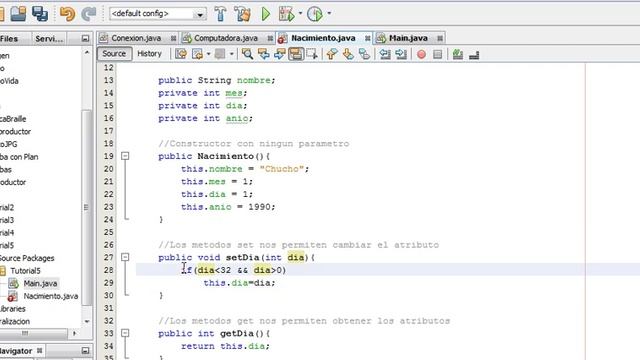Image resolution: width=640 pixels, height=360 pixels.
Task: Collapse the getDia method fold
Action: click(125, 333)
